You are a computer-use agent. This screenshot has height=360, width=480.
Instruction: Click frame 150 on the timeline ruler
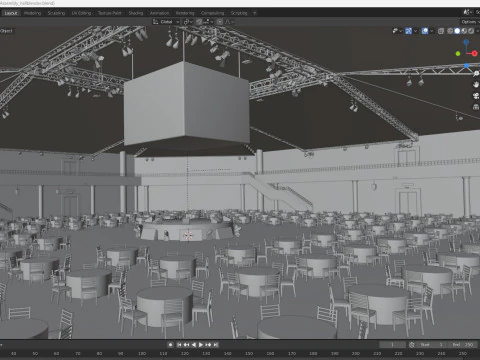(249, 354)
